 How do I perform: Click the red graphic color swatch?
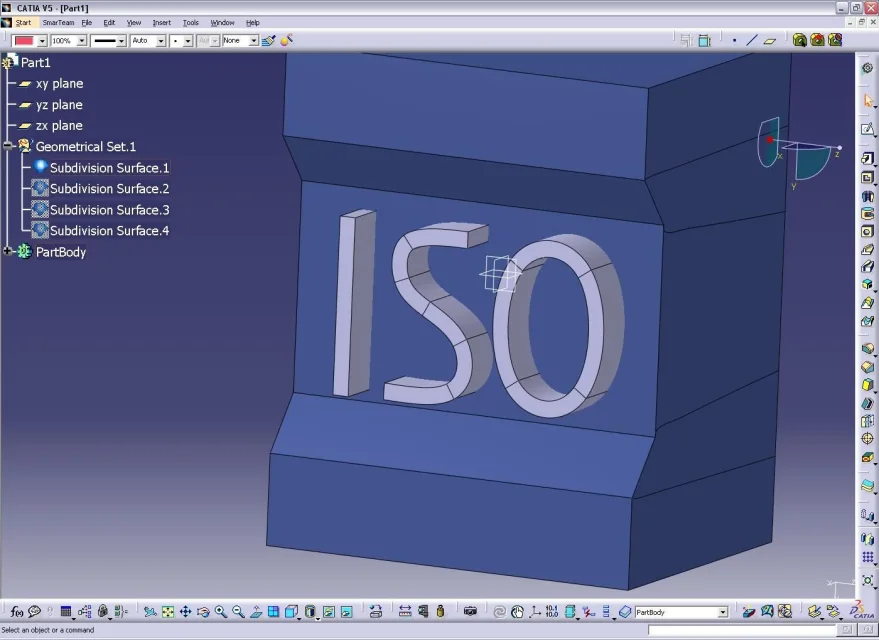(x=24, y=41)
